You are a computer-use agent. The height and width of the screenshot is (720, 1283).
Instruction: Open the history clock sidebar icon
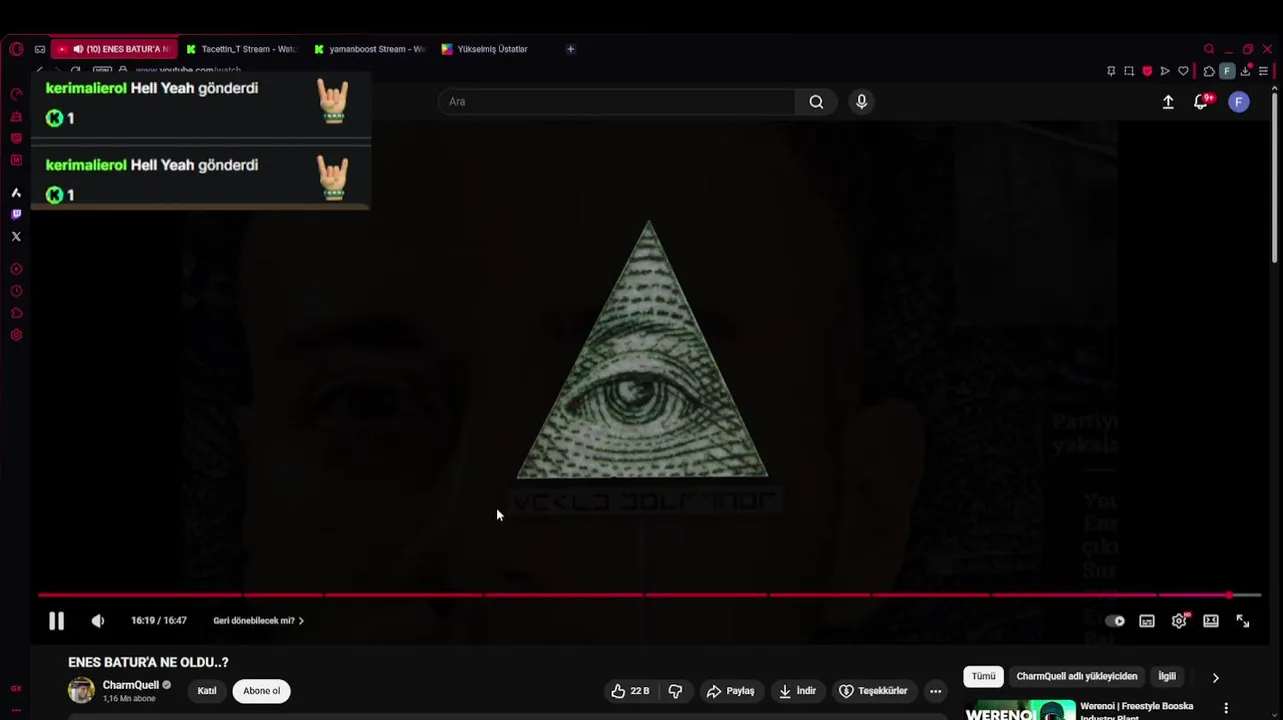[x=16, y=291]
